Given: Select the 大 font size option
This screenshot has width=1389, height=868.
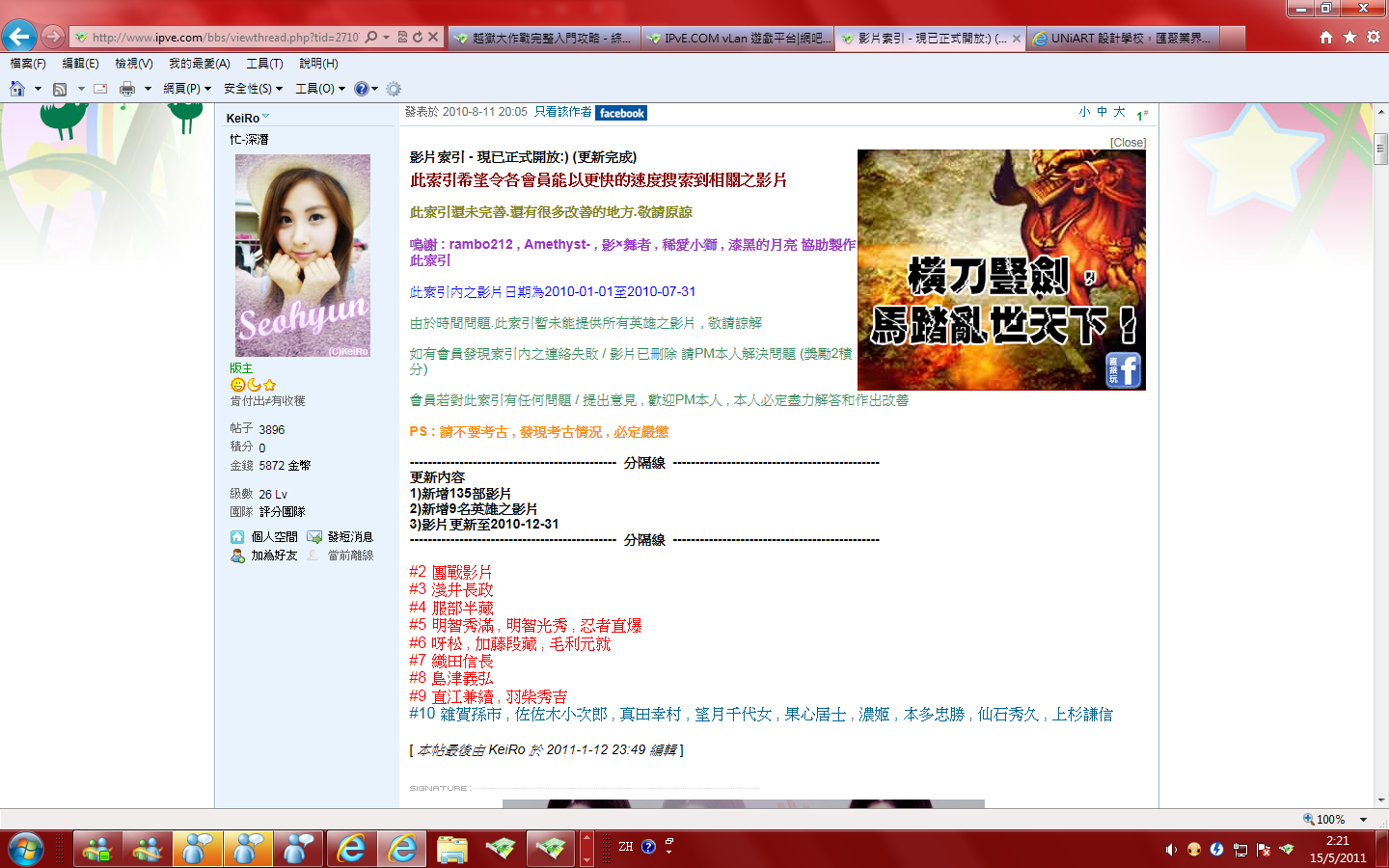Looking at the screenshot, I should pos(1119,112).
